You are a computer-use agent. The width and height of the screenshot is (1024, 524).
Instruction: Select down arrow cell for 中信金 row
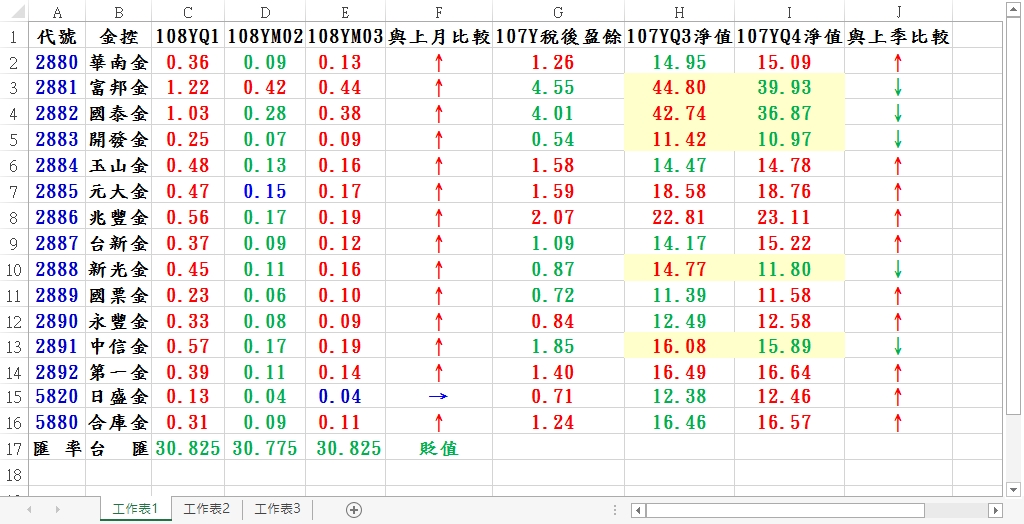point(899,346)
